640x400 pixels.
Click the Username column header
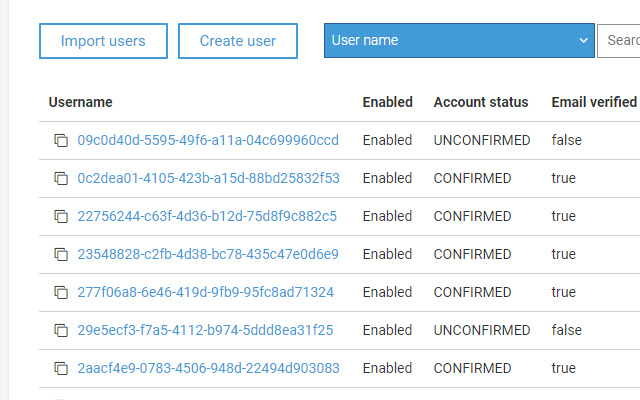pos(80,102)
